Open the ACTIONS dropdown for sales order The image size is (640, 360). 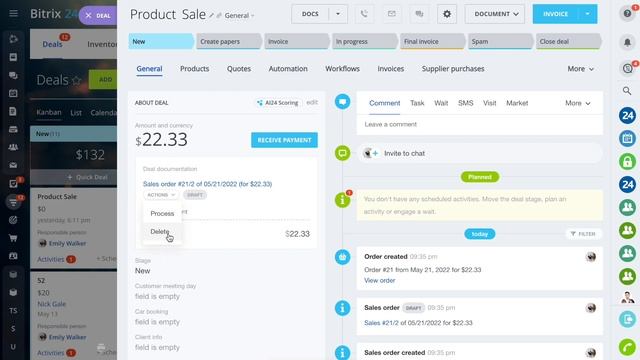(161, 195)
